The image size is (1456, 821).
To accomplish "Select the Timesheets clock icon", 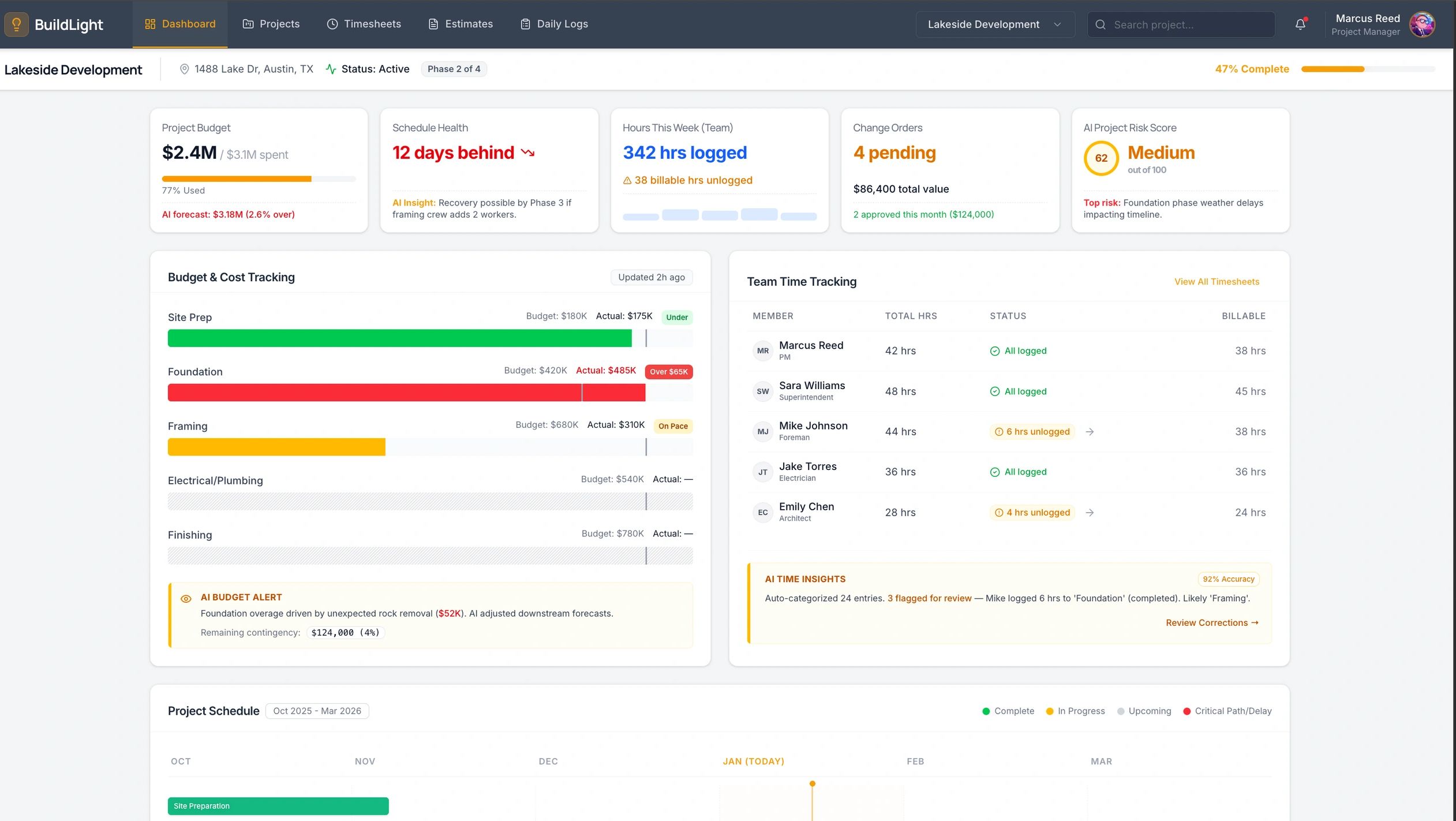I will click(332, 24).
